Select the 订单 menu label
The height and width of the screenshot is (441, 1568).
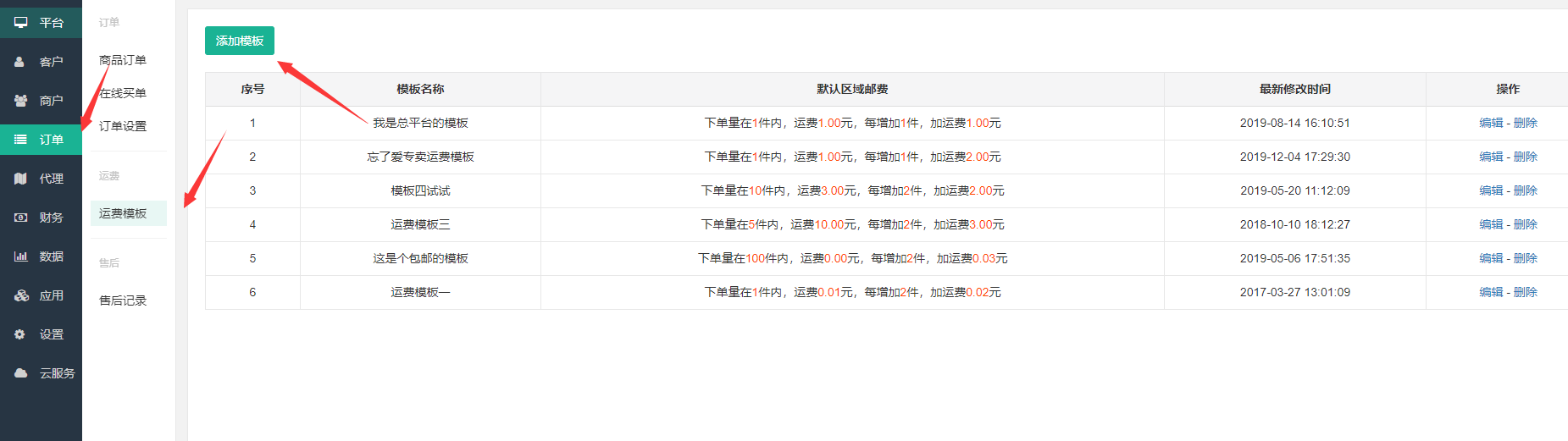pyautogui.click(x=51, y=140)
